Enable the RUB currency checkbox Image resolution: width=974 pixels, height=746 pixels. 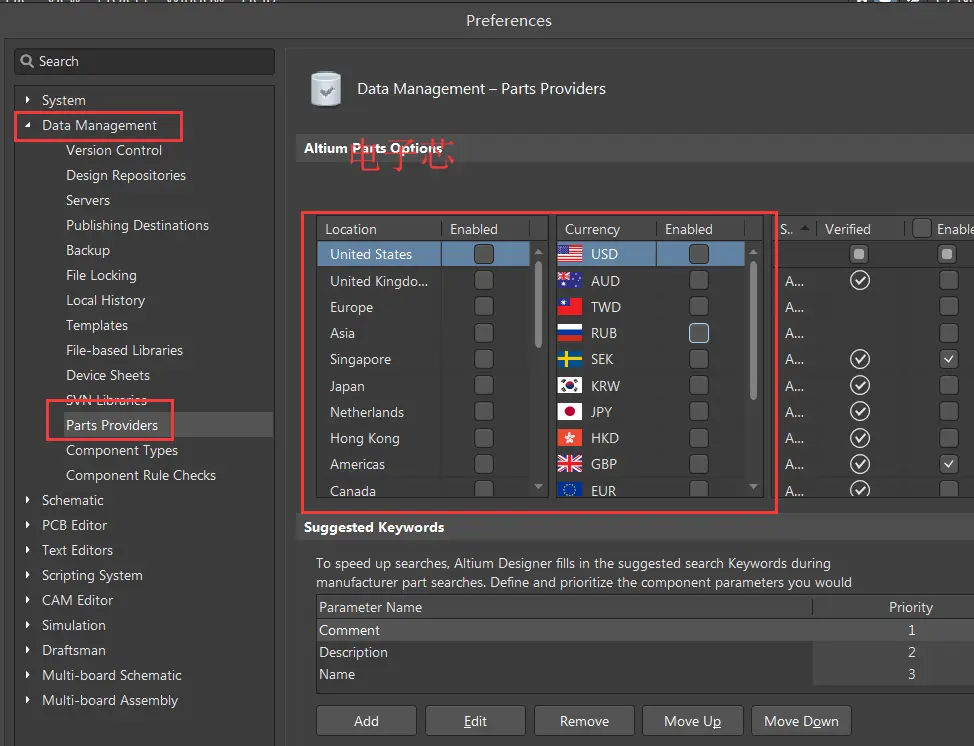coord(699,333)
